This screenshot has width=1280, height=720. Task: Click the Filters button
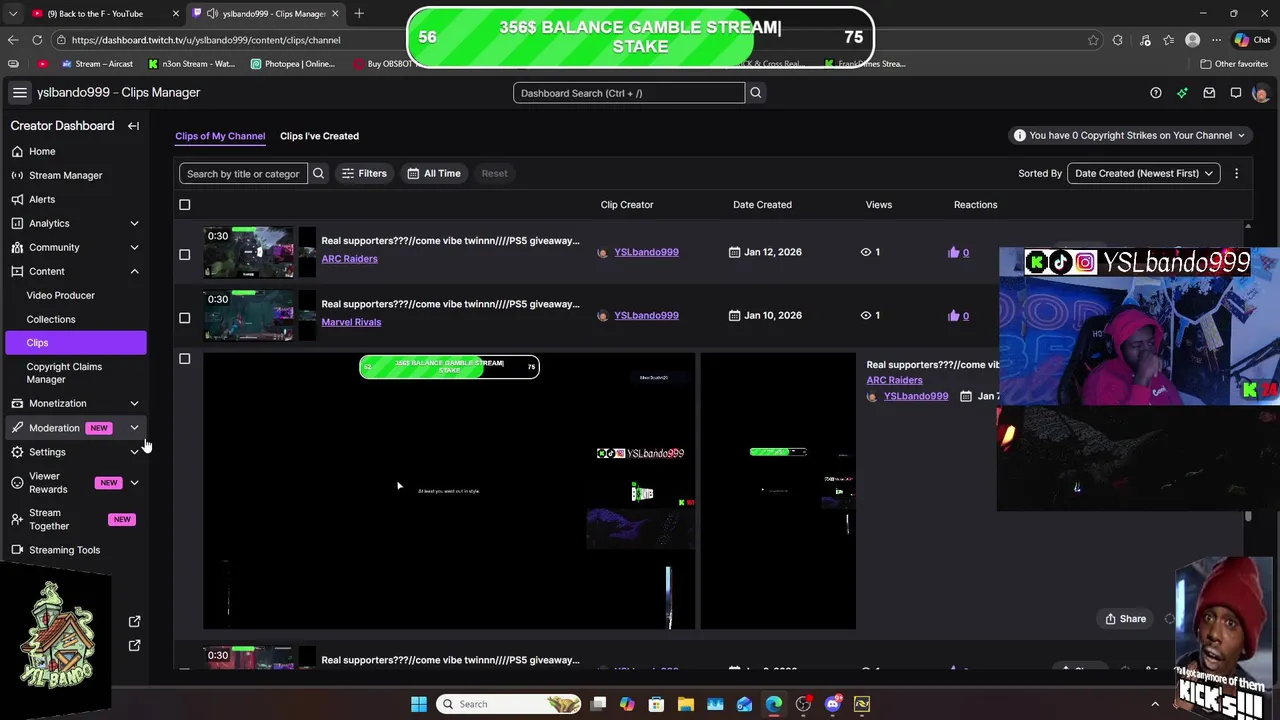tap(364, 173)
